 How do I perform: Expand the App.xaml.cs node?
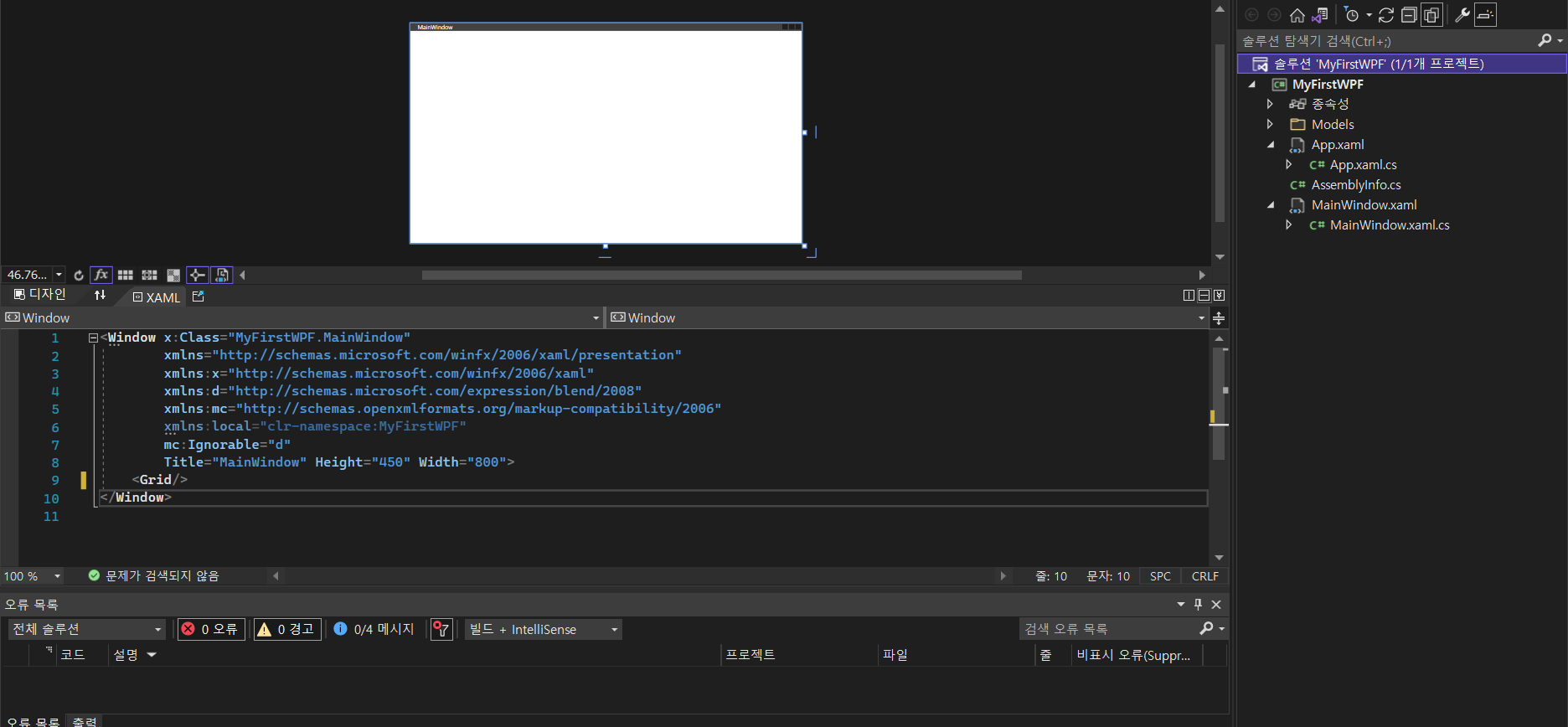point(1288,164)
